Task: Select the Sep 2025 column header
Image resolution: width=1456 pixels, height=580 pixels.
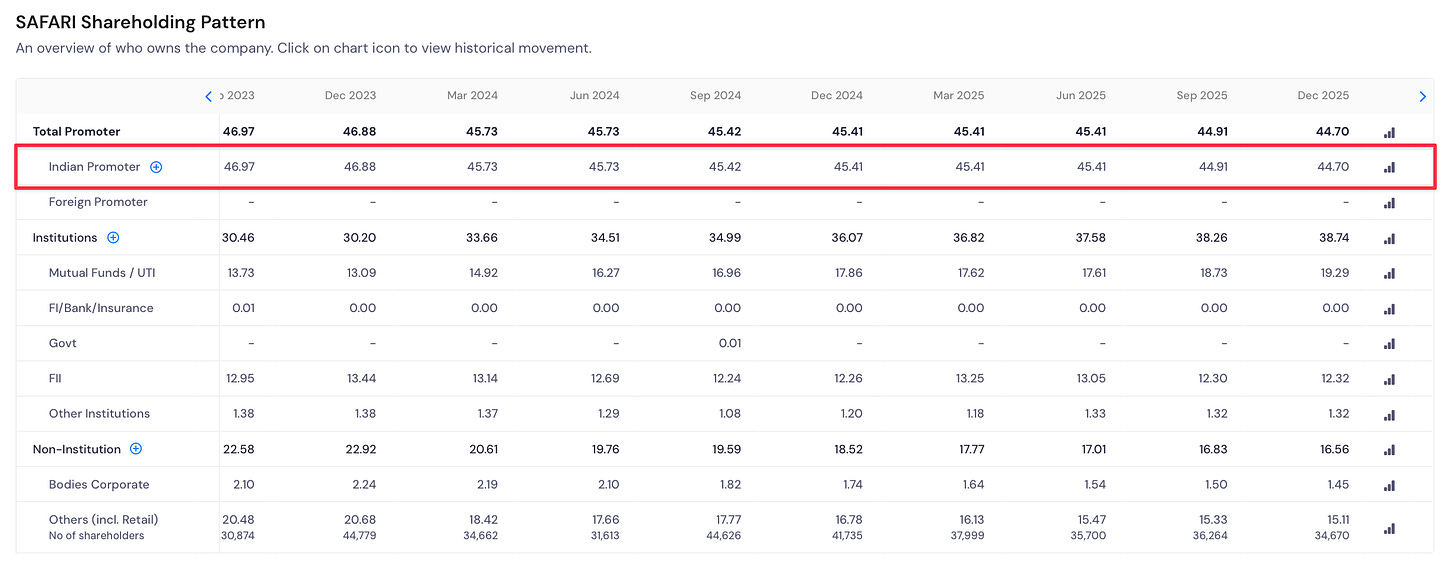Action: (1202, 96)
